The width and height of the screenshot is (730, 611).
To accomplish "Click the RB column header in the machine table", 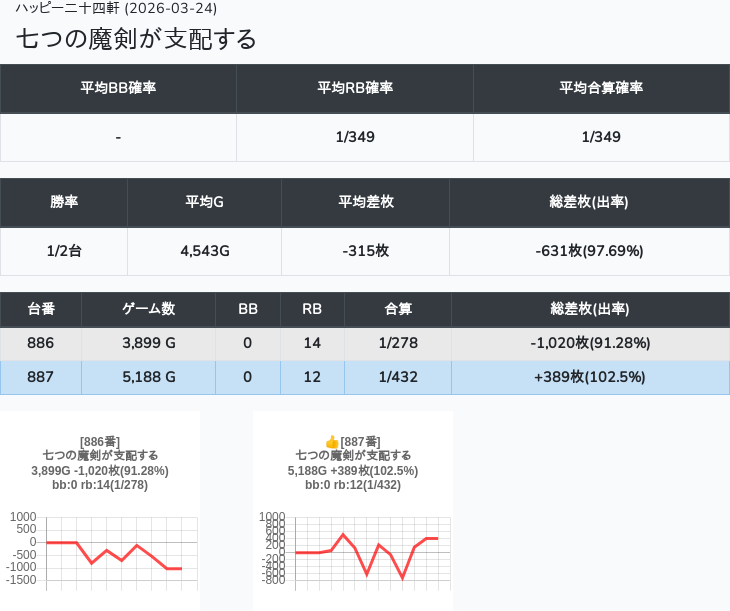I will pyautogui.click(x=312, y=309).
